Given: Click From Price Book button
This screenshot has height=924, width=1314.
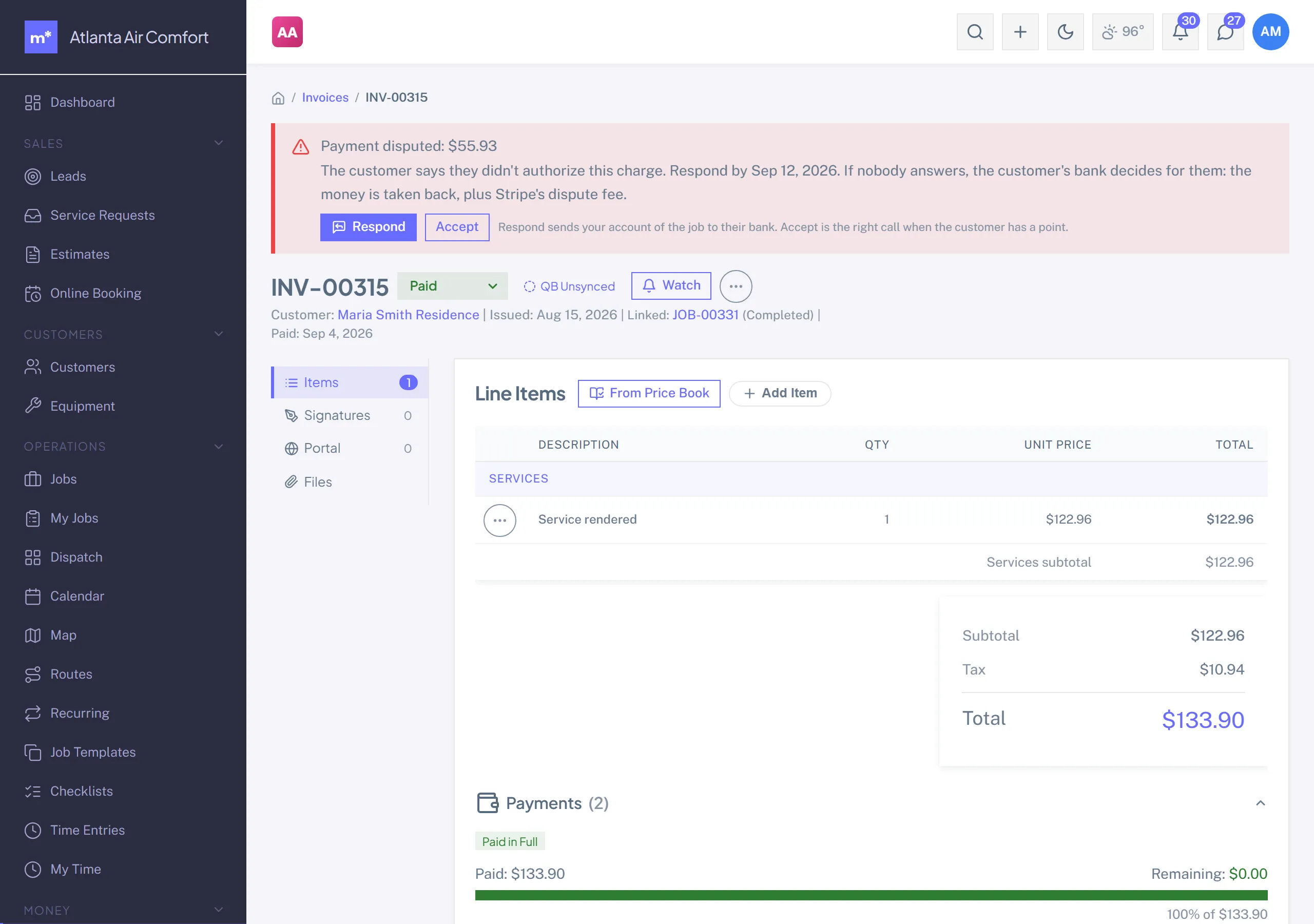Looking at the screenshot, I should point(649,393).
